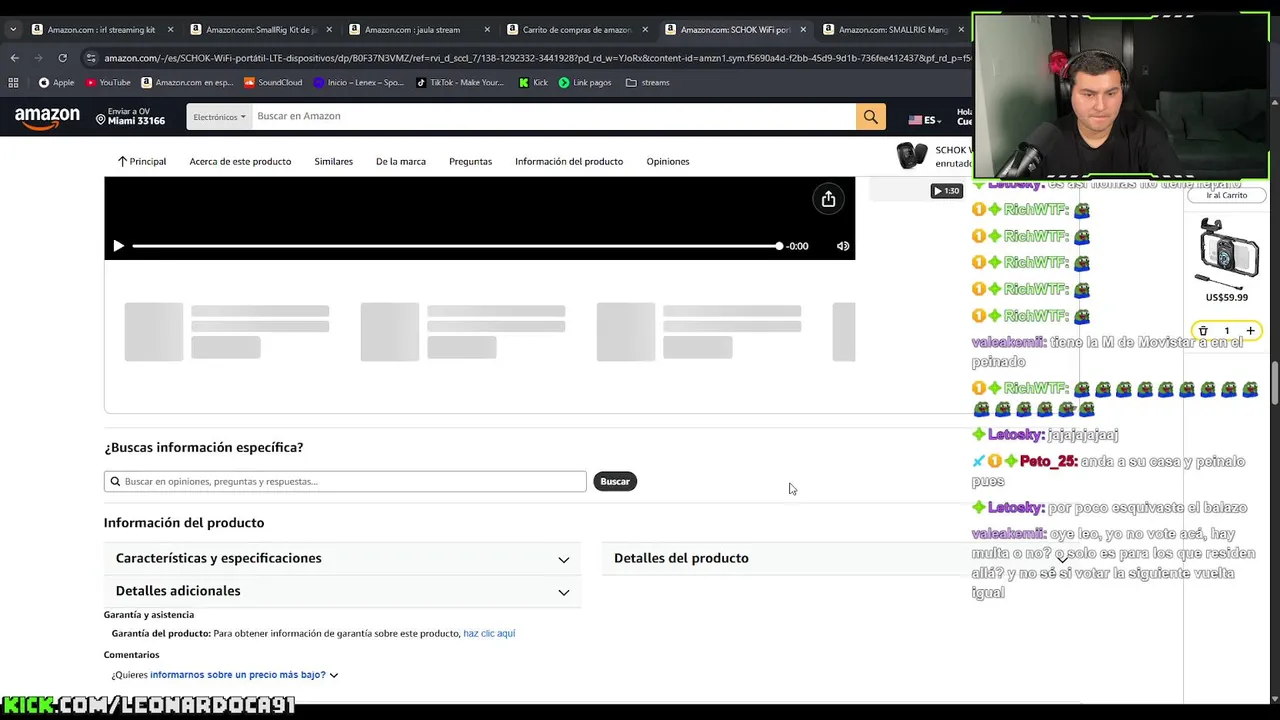Go back with the browser back arrow
This screenshot has height=720, width=1280.
[15, 58]
